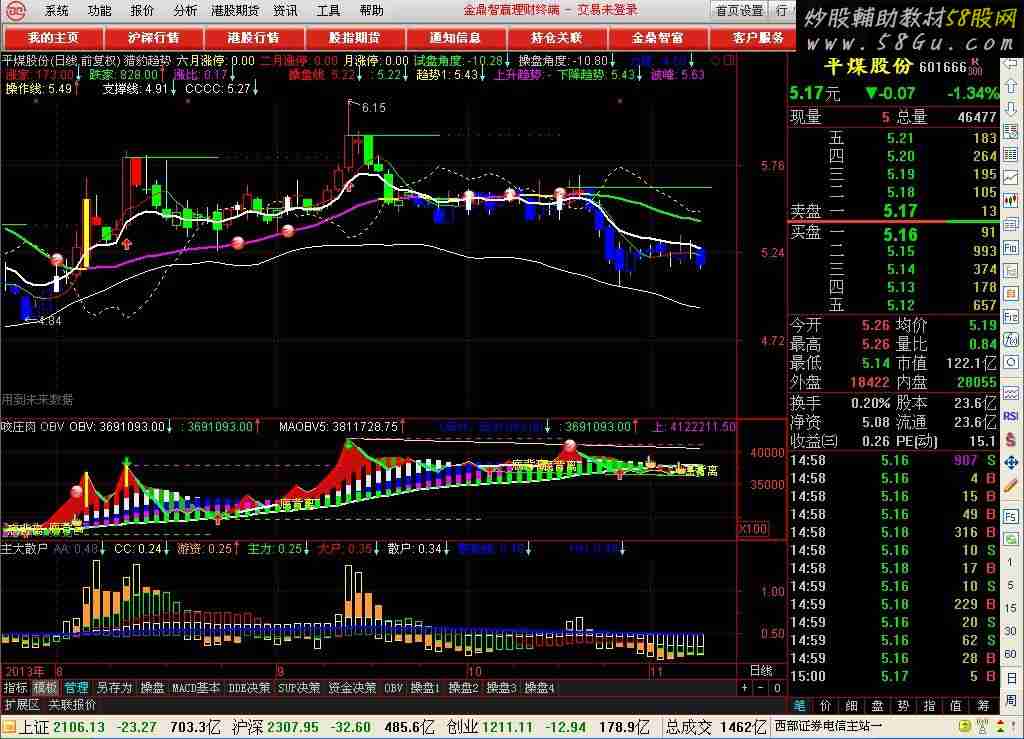Apply the DDE决策 template
Screen dimensions: 1024x739
click(249, 687)
